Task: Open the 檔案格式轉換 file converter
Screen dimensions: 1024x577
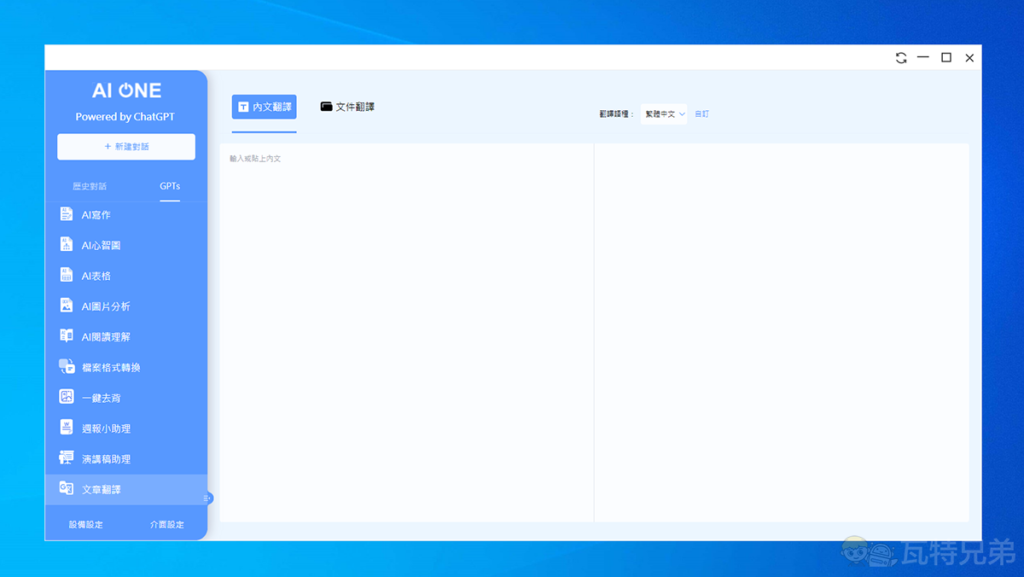Action: (110, 368)
